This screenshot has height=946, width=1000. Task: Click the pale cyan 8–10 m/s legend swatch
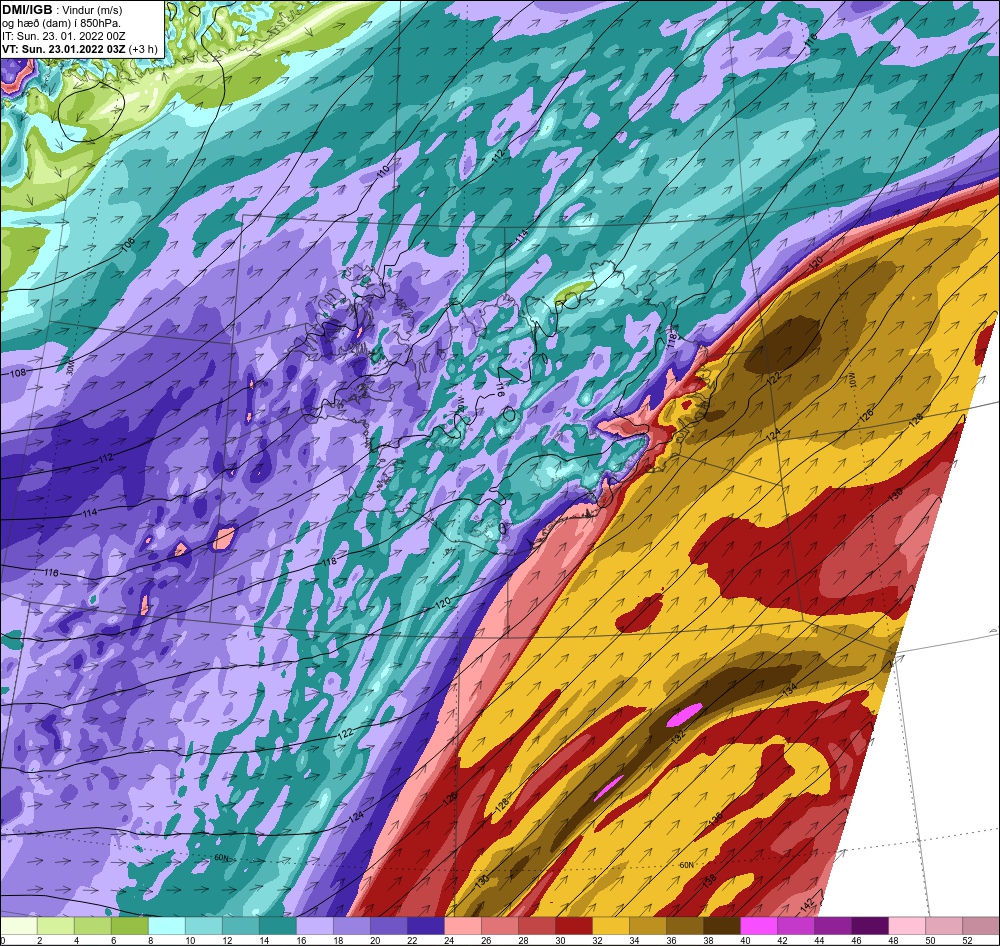(168, 926)
